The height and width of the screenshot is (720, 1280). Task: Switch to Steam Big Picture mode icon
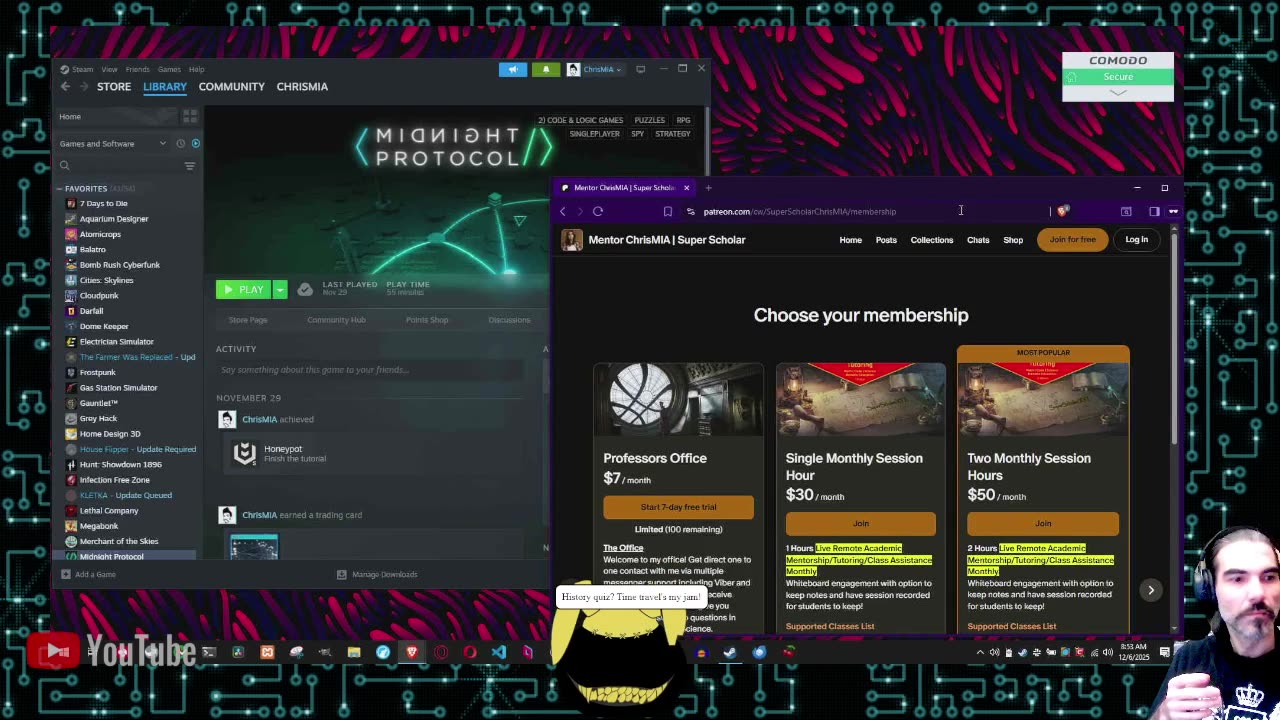pos(641,69)
